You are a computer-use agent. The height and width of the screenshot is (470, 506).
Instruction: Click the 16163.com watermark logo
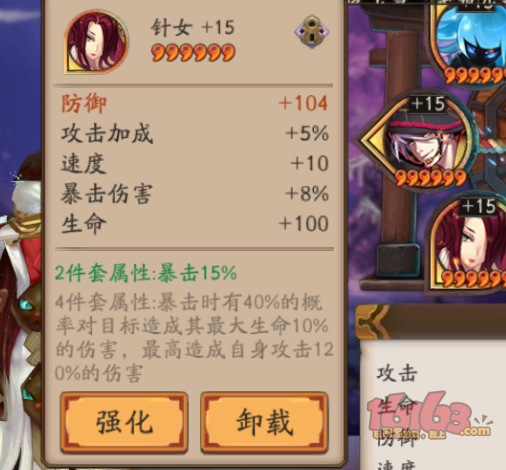click(x=429, y=415)
